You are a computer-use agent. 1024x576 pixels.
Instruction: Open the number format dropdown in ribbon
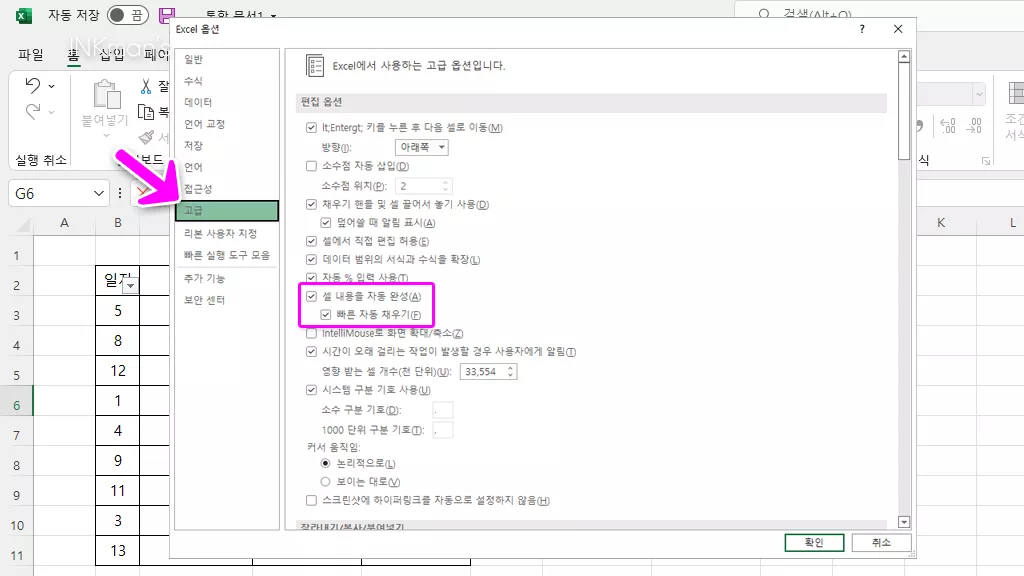(979, 94)
